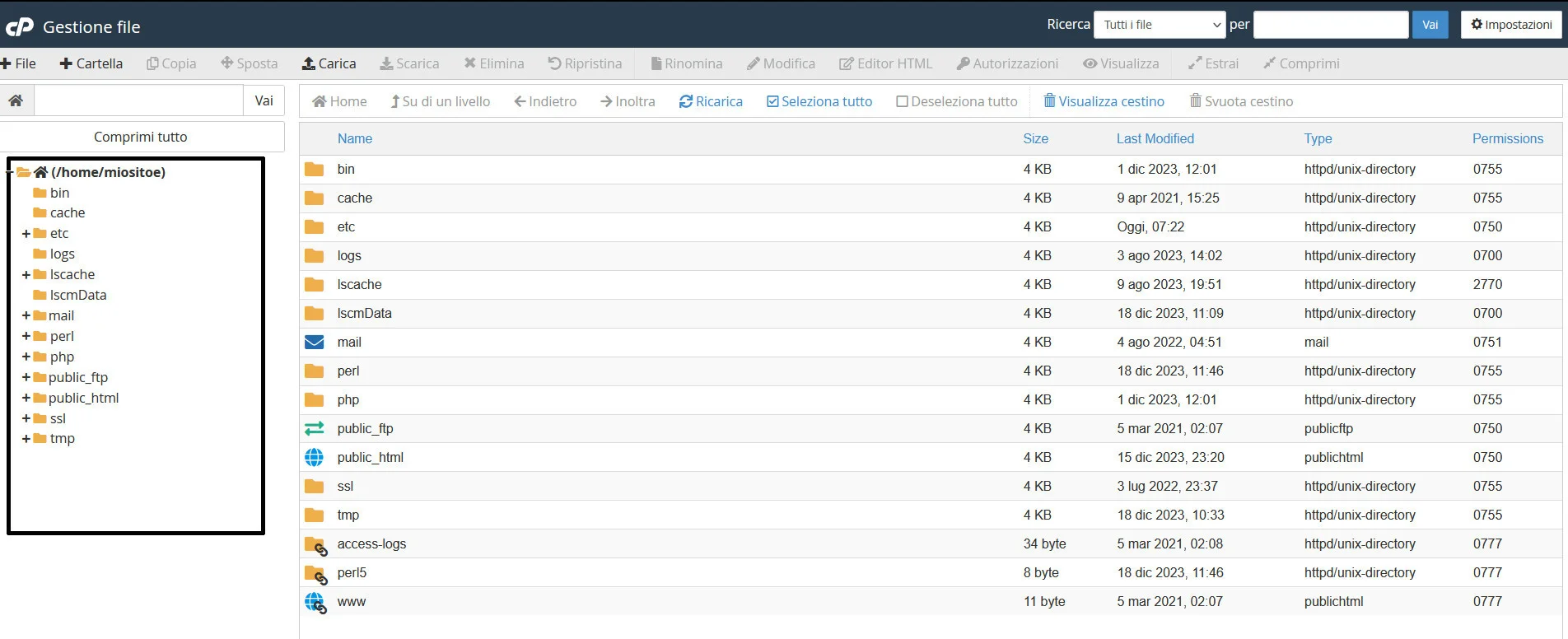
Task: Click the Vai search button
Action: point(1430,25)
